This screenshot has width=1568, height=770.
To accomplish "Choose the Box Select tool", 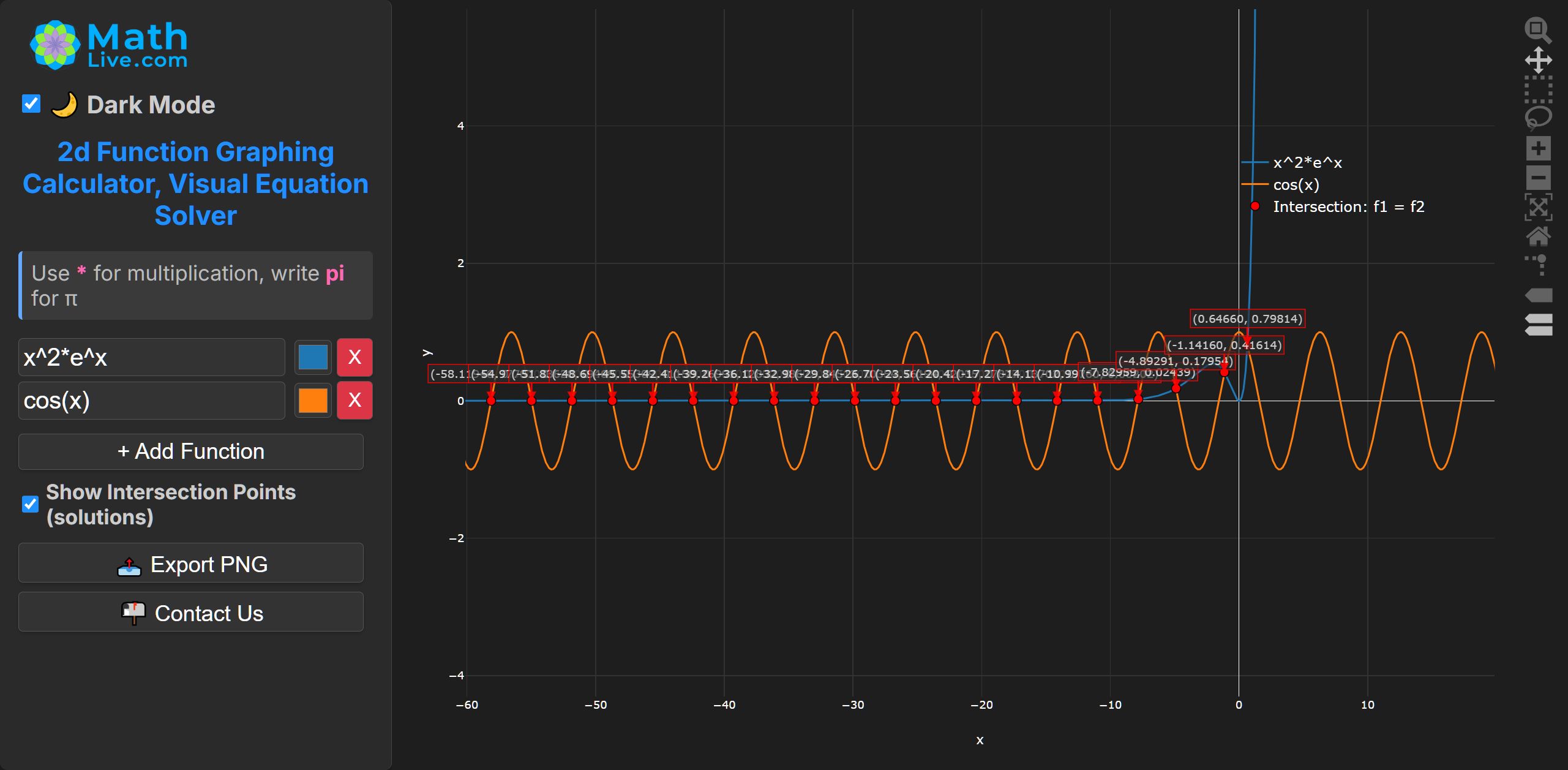I will tap(1537, 89).
